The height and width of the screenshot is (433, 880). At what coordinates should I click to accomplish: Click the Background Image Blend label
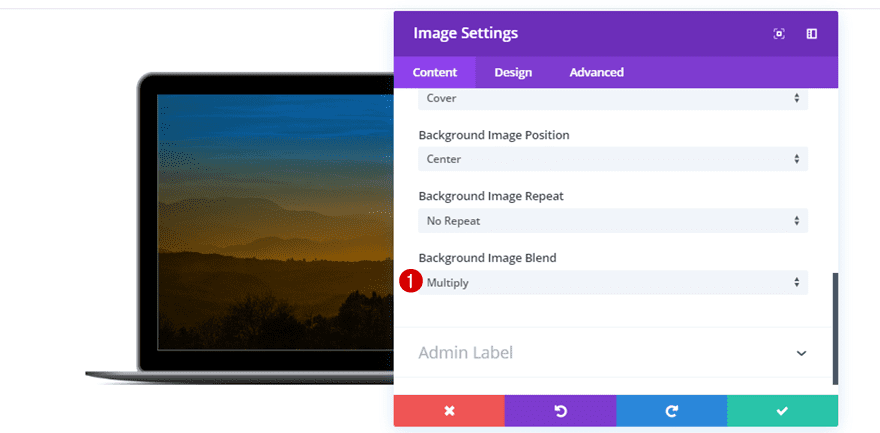point(487,258)
